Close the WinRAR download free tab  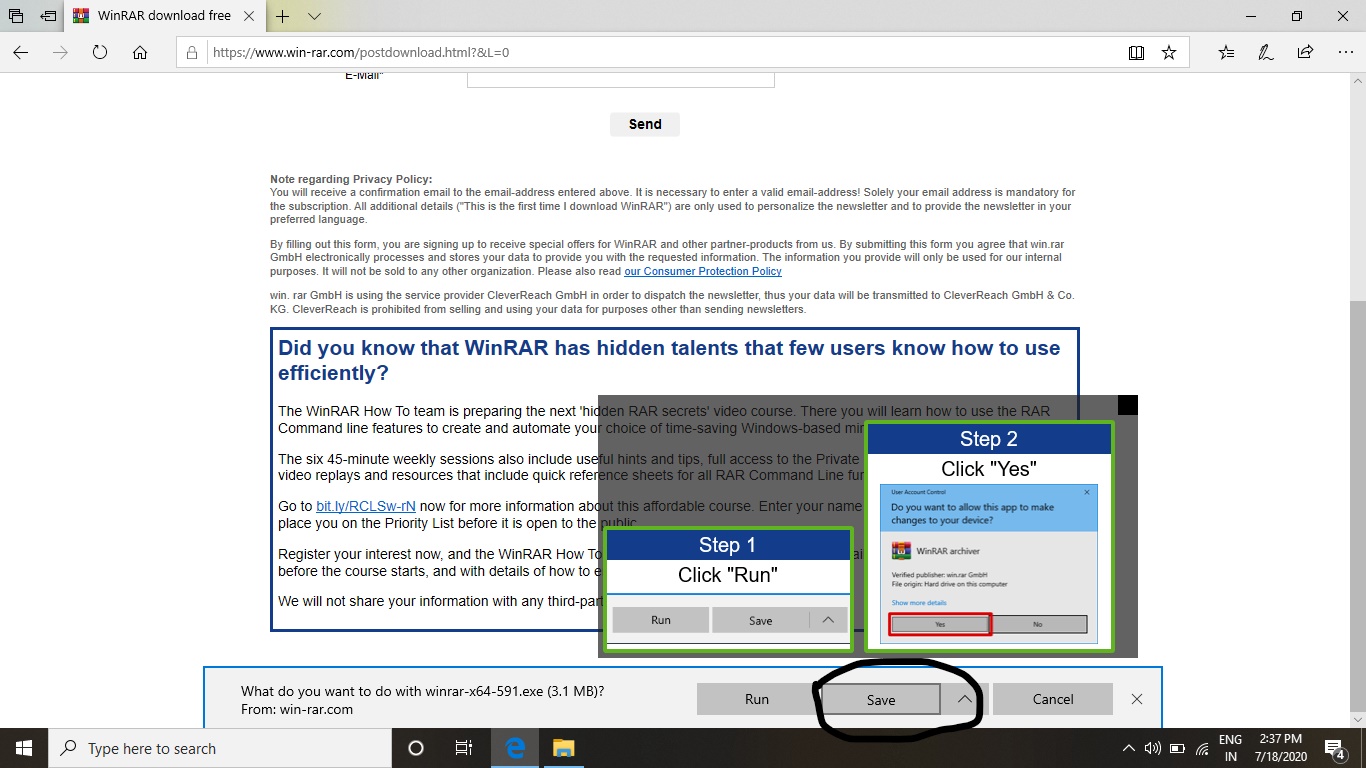click(251, 16)
